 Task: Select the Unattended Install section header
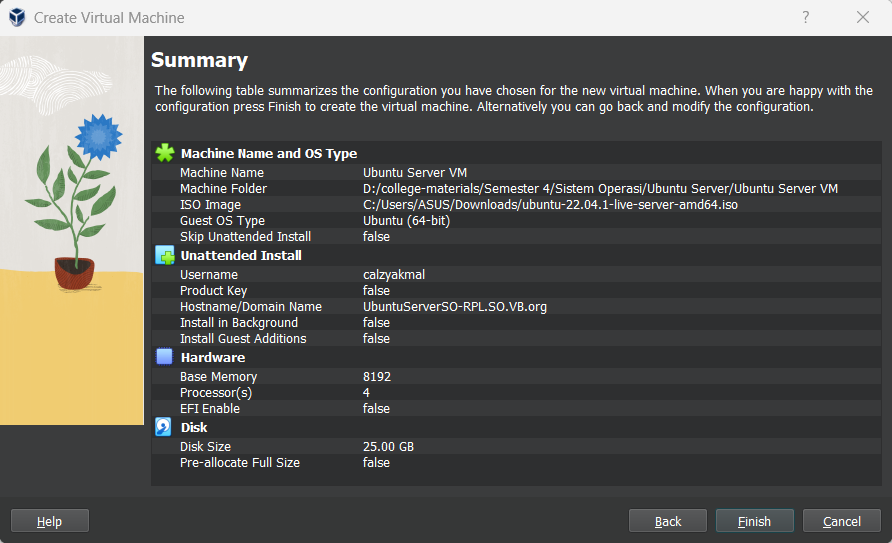pyautogui.click(x=241, y=255)
